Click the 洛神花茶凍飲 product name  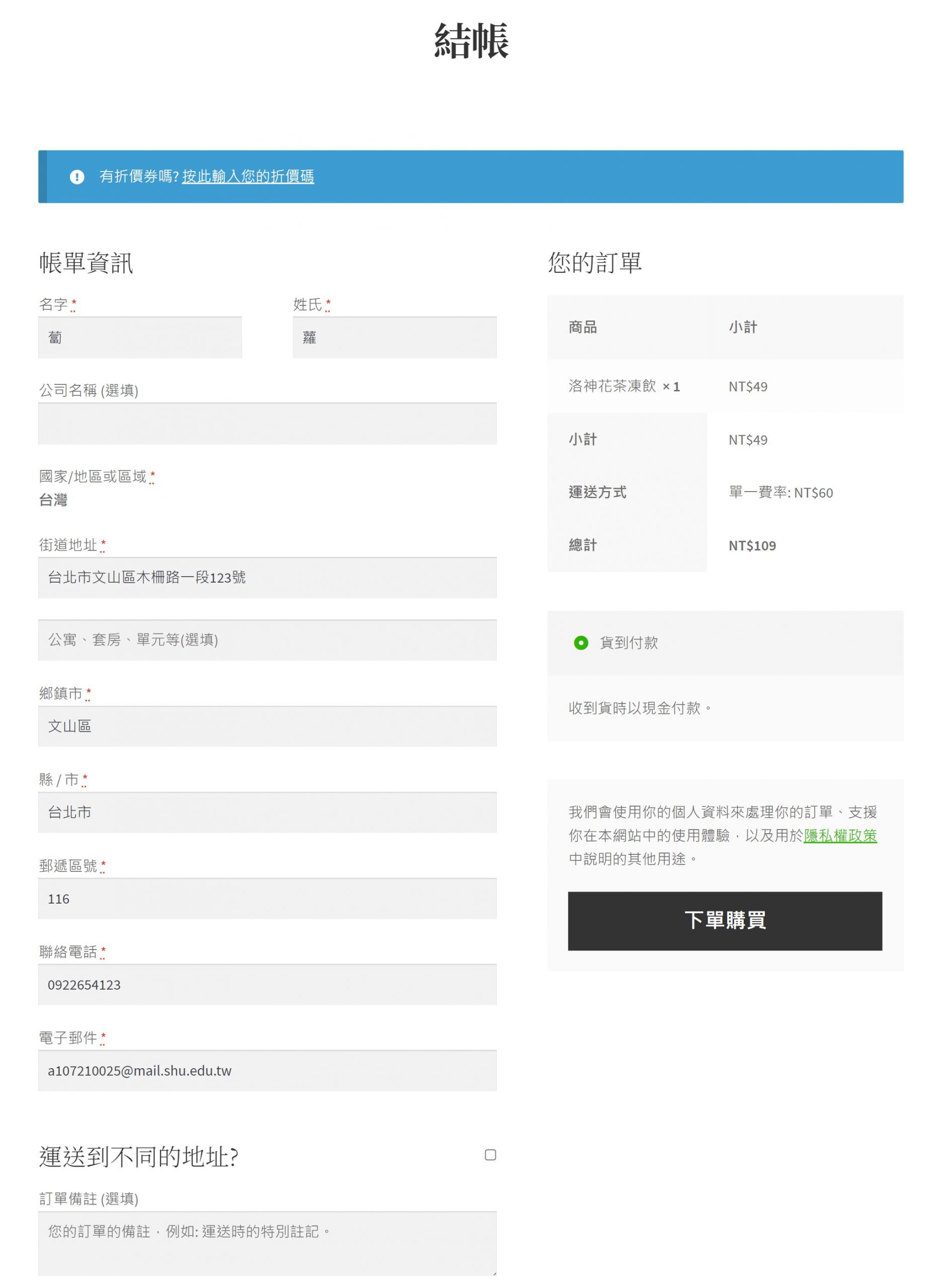click(612, 386)
